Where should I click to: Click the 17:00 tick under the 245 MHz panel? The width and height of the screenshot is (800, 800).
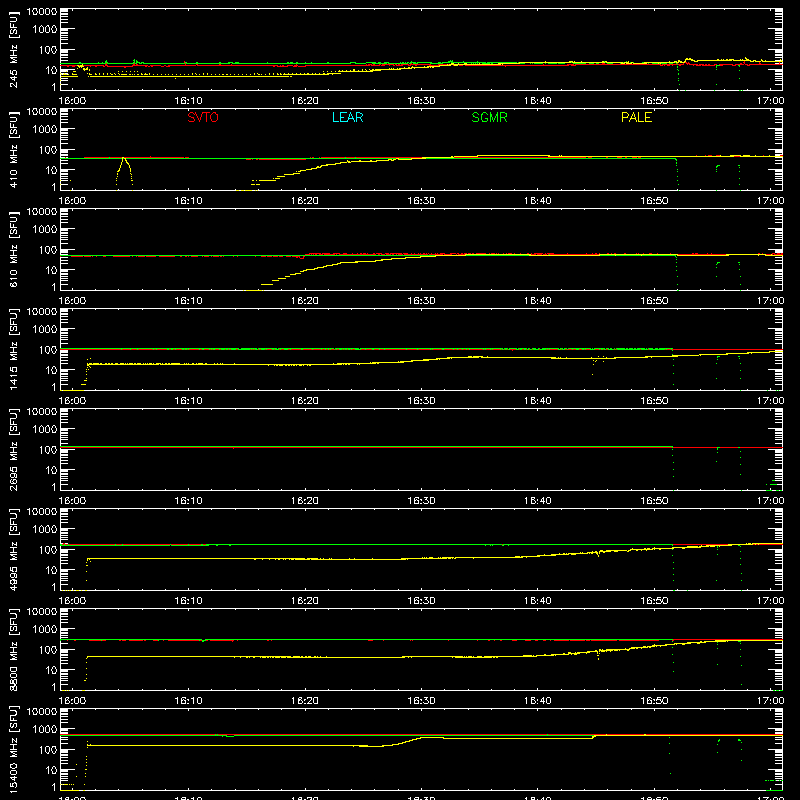(x=770, y=101)
